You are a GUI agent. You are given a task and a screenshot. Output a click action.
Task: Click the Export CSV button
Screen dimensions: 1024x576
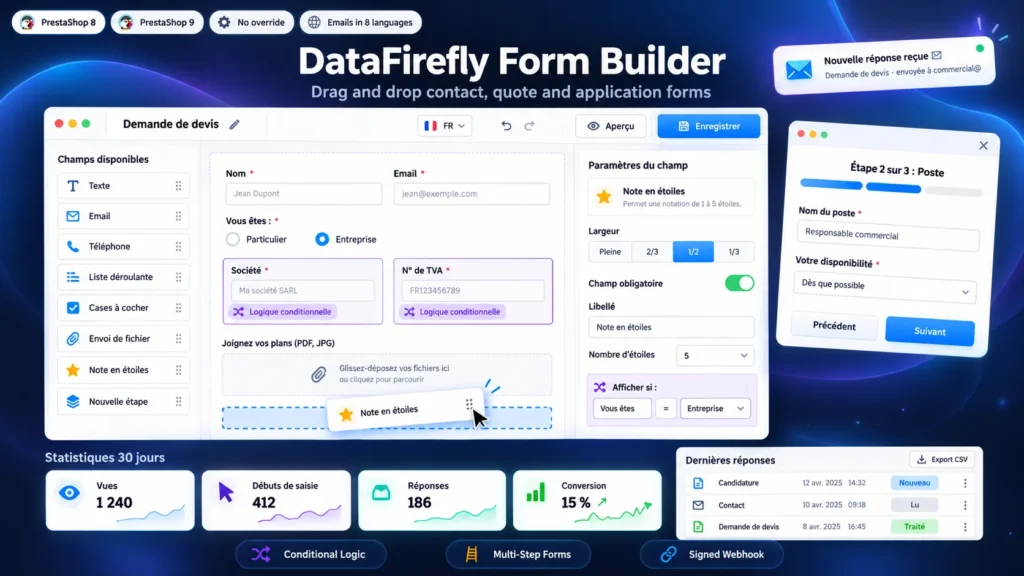[x=942, y=460]
